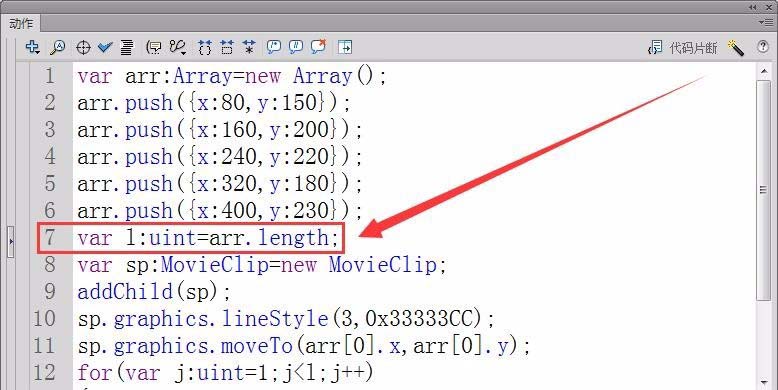
Task: Click Apply block comment icon
Action: pyautogui.click(x=273, y=47)
